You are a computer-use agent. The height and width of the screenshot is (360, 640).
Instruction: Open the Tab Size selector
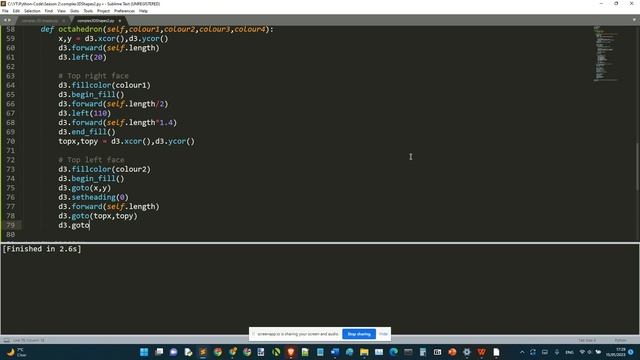pos(587,340)
